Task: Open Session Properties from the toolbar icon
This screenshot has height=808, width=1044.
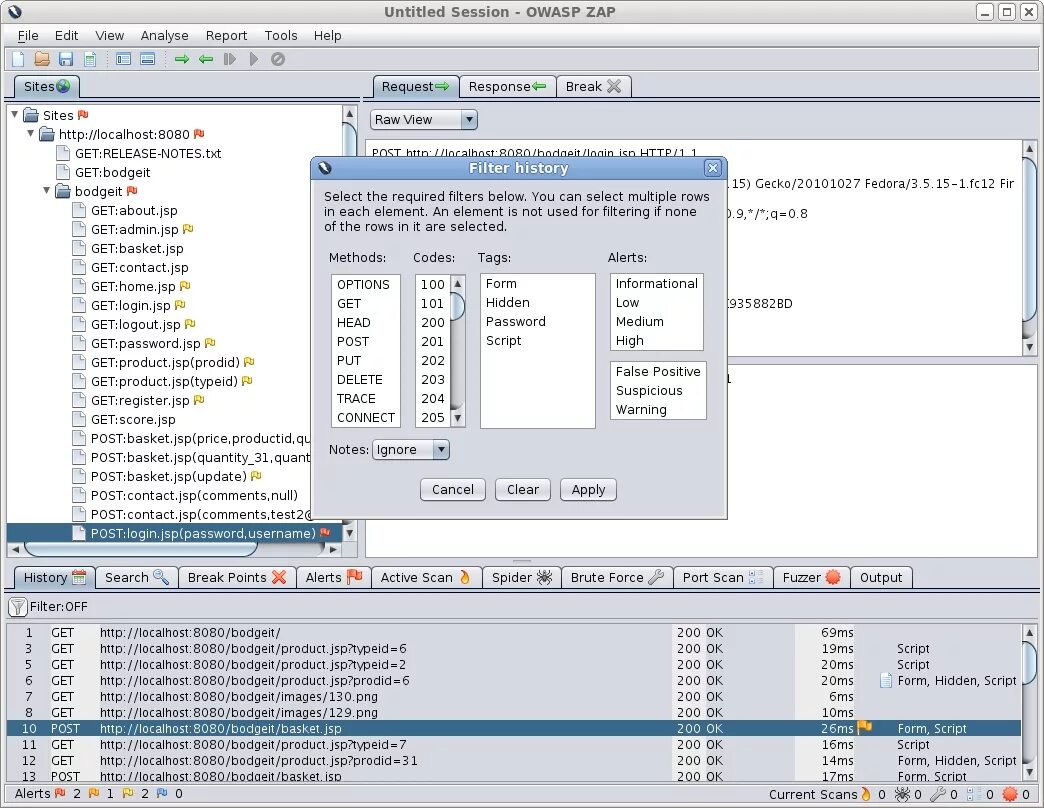Action: point(90,59)
